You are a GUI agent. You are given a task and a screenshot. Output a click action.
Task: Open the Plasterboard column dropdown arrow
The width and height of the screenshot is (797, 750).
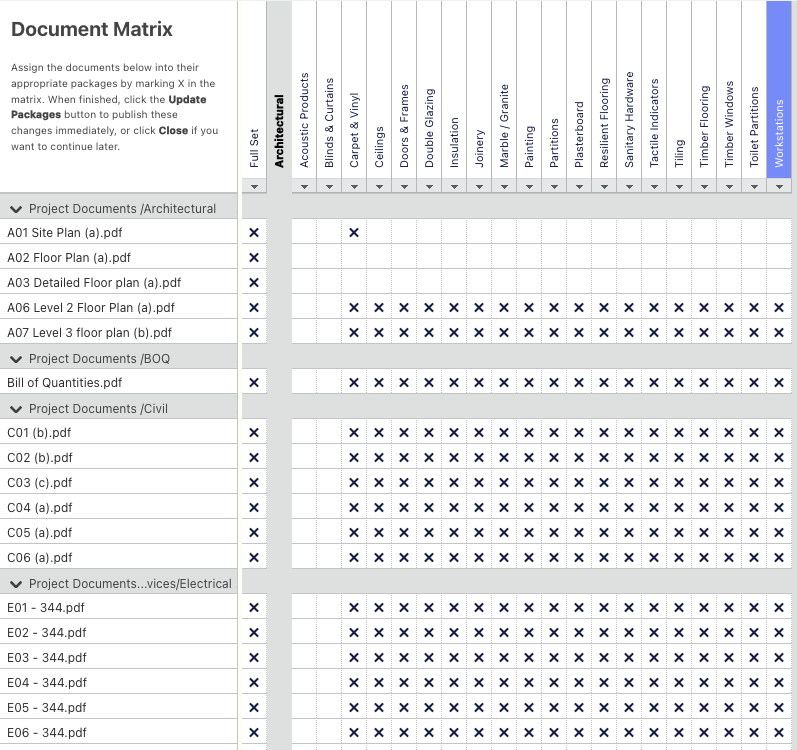pos(579,186)
